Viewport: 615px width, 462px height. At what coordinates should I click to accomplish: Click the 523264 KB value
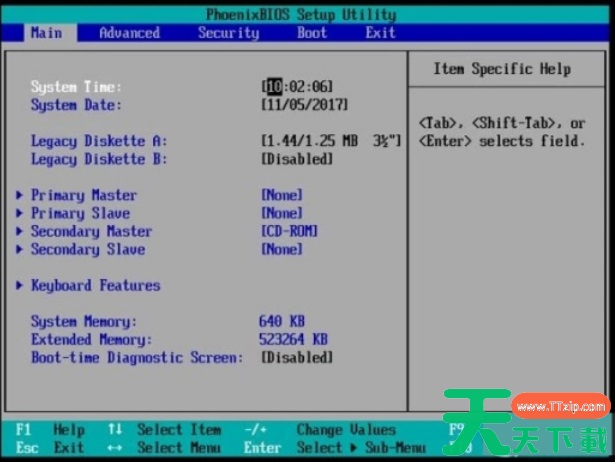coord(293,339)
